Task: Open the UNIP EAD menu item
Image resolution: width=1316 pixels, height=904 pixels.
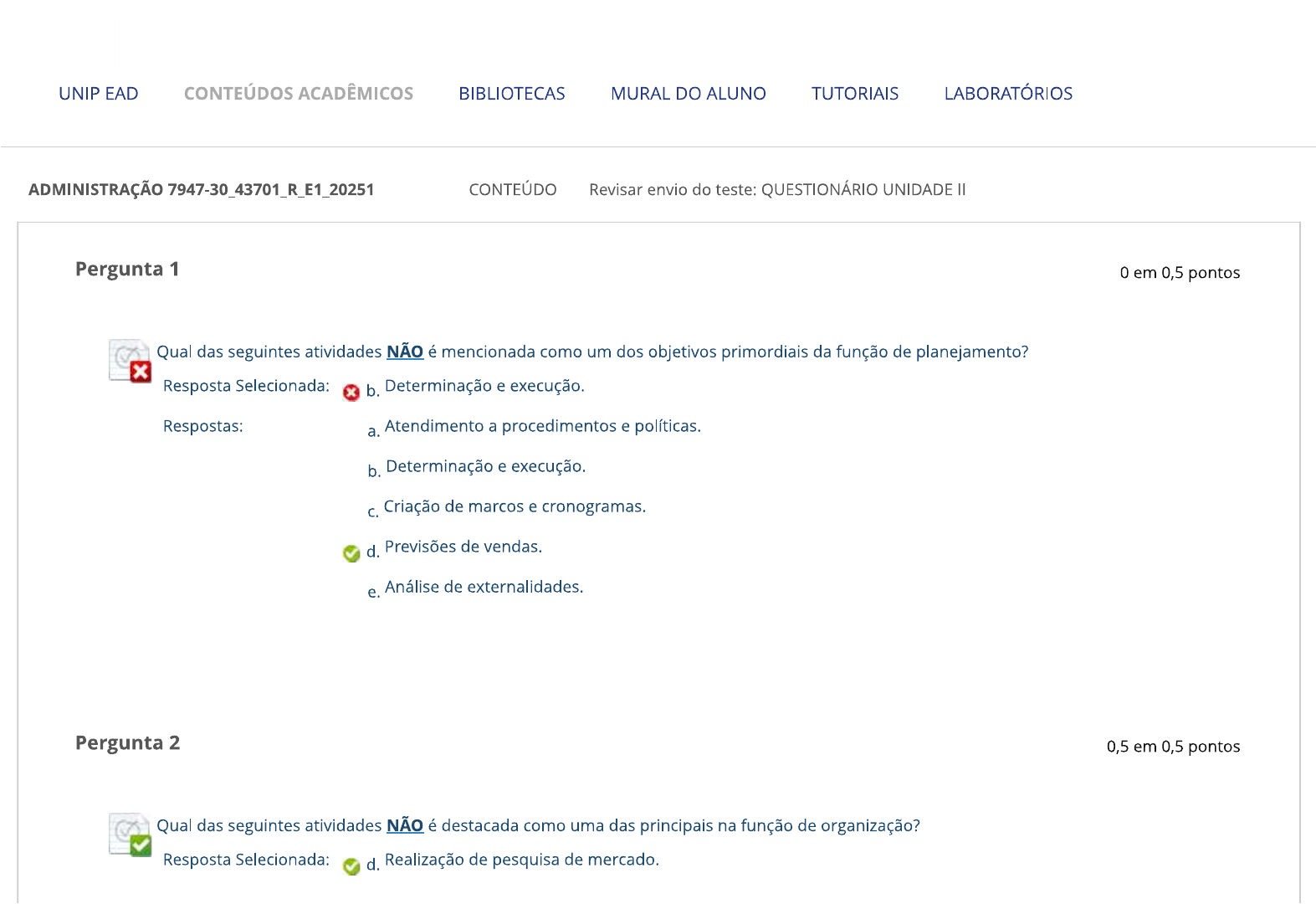Action: click(x=99, y=94)
